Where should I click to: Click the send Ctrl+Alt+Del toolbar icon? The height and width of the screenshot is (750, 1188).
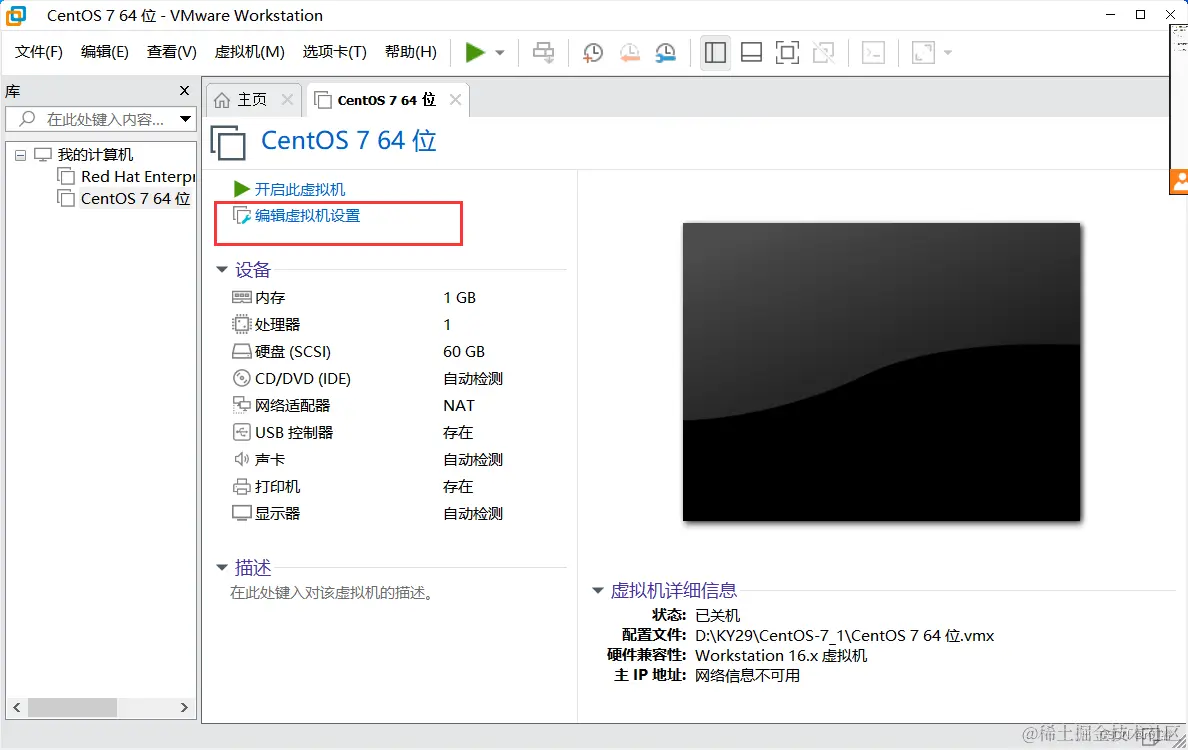543,52
